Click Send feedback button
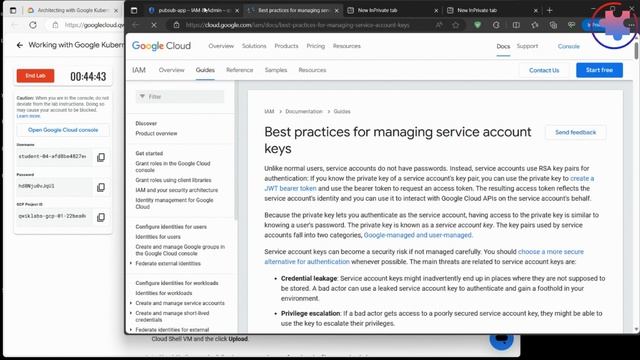Screen dimensions: 640x360 coord(575,132)
